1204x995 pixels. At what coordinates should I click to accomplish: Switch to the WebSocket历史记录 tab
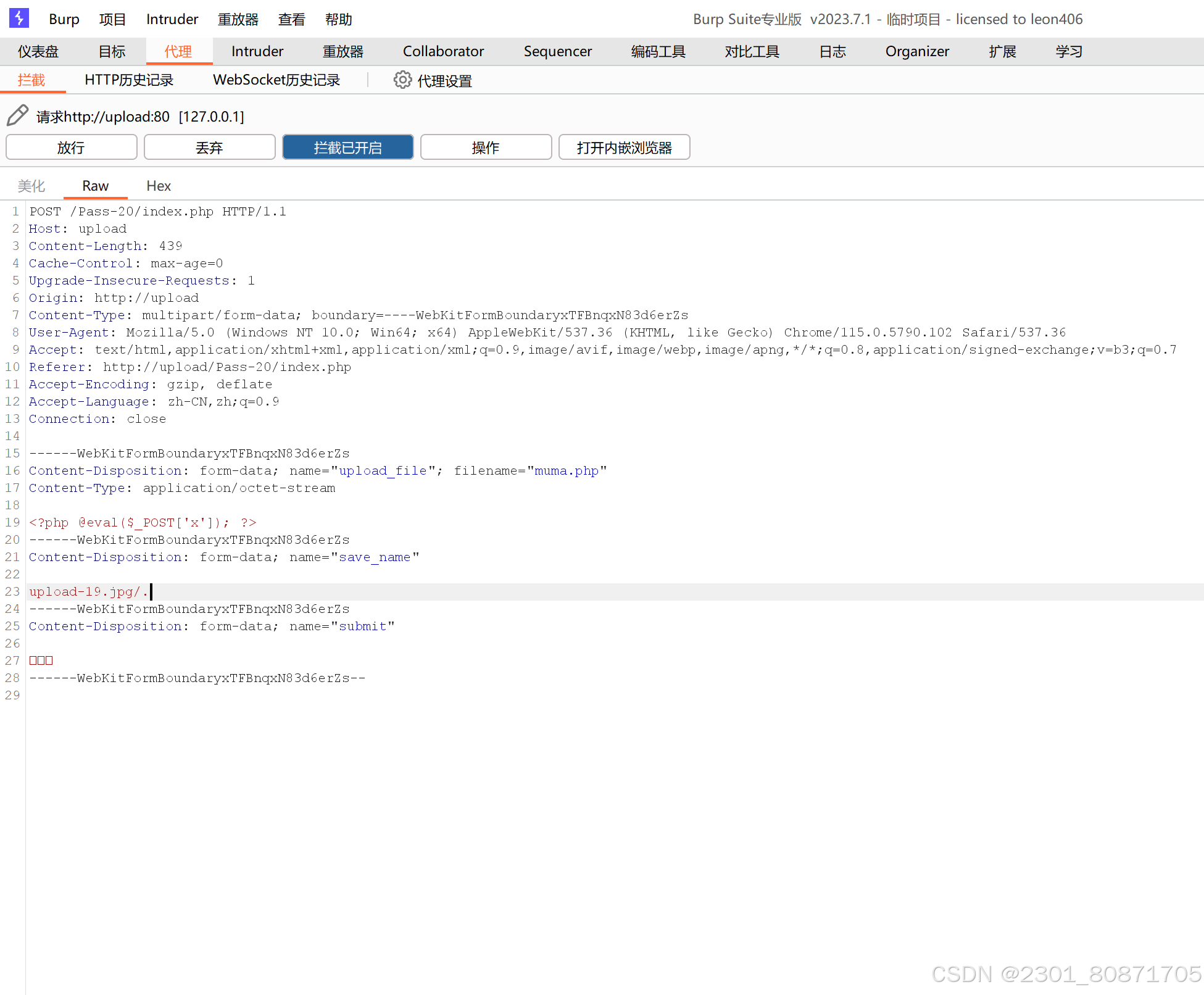coord(276,80)
